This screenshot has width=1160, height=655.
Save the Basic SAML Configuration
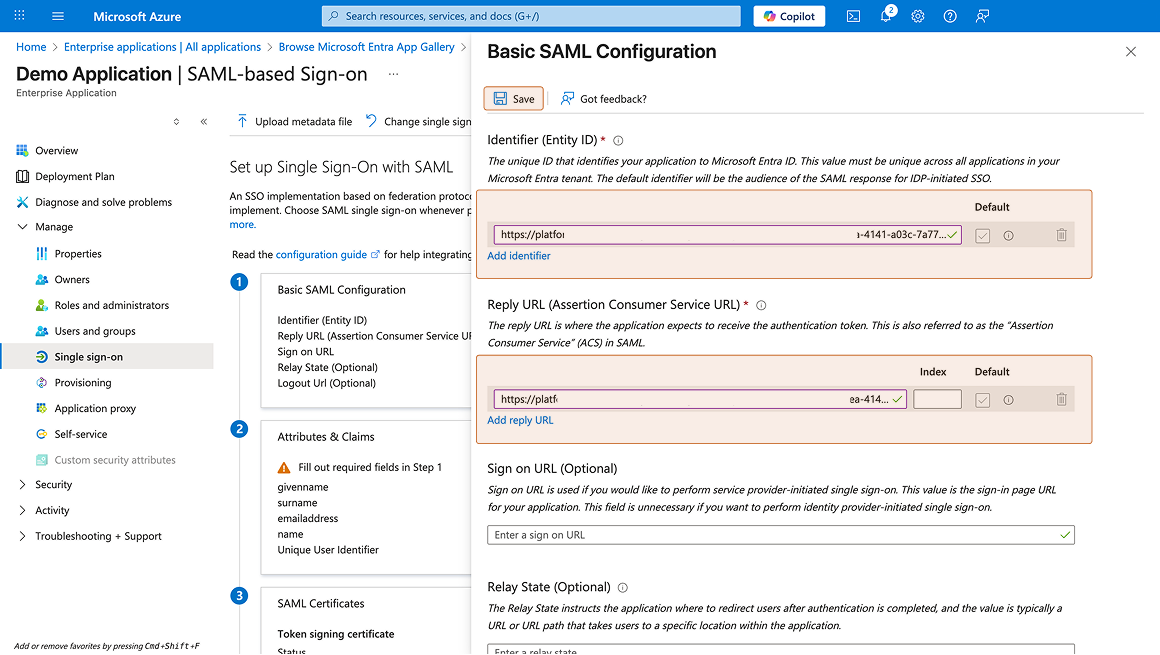click(x=513, y=98)
